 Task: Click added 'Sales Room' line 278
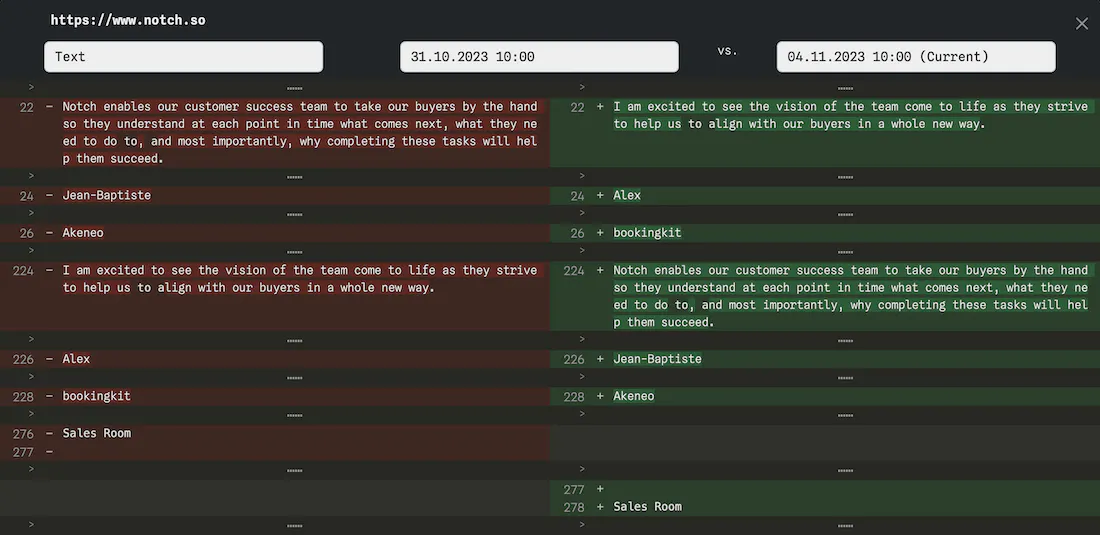[x=647, y=507]
